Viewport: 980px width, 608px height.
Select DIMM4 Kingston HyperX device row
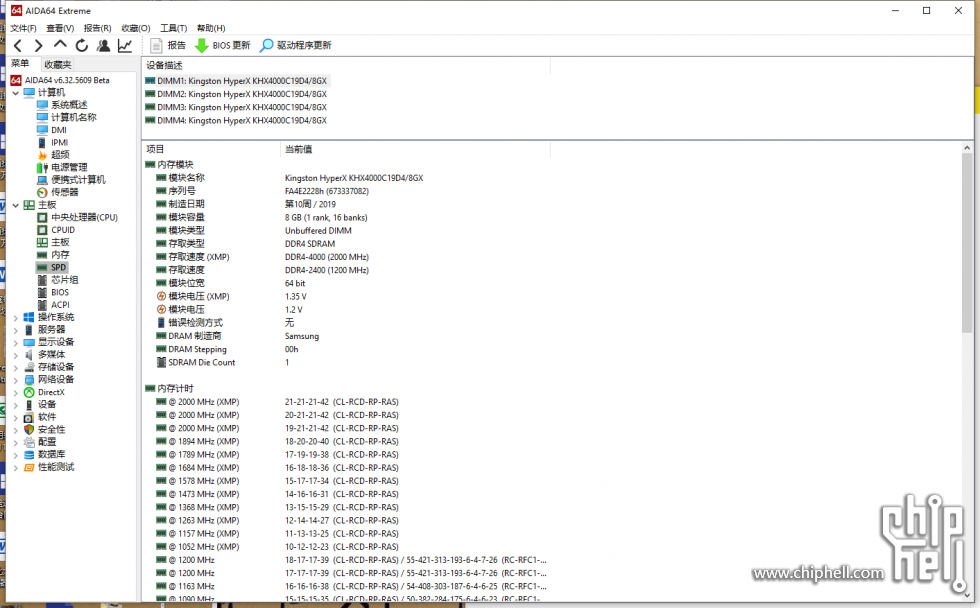coord(236,120)
